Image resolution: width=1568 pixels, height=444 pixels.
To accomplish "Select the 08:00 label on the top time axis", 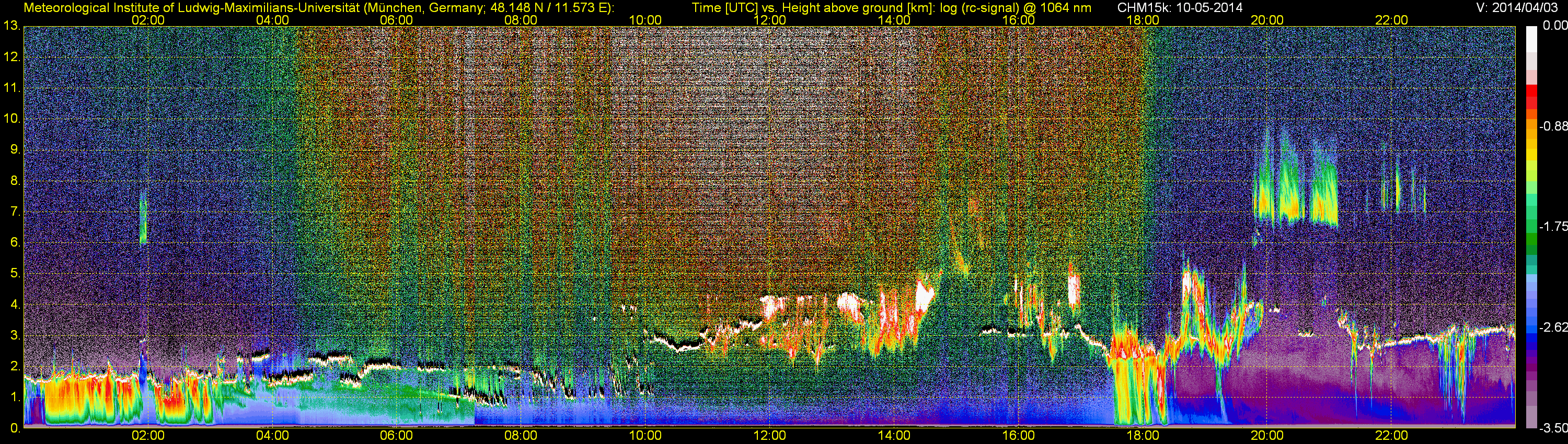I will pyautogui.click(x=521, y=20).
